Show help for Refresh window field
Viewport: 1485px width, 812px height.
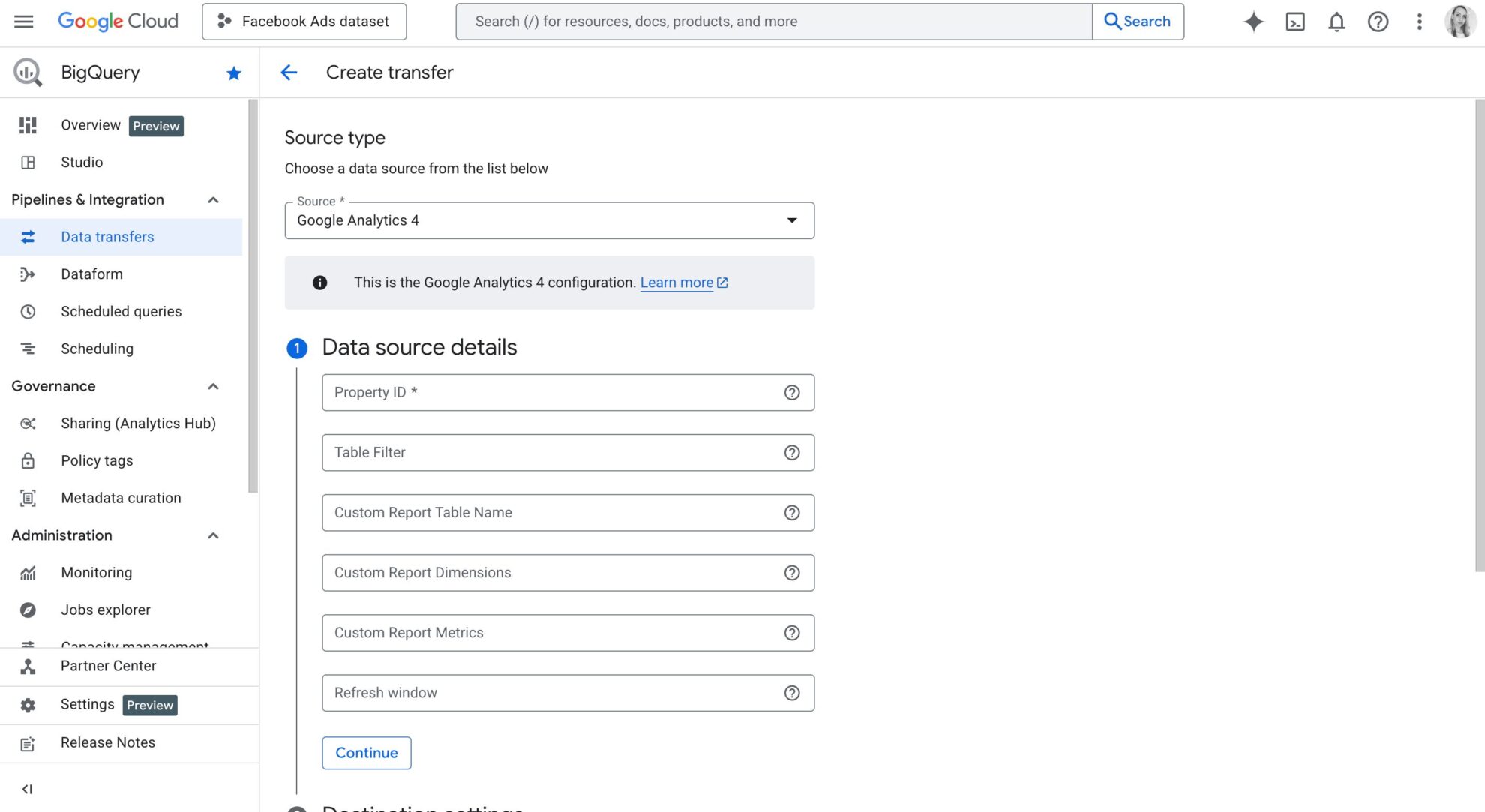(x=792, y=693)
